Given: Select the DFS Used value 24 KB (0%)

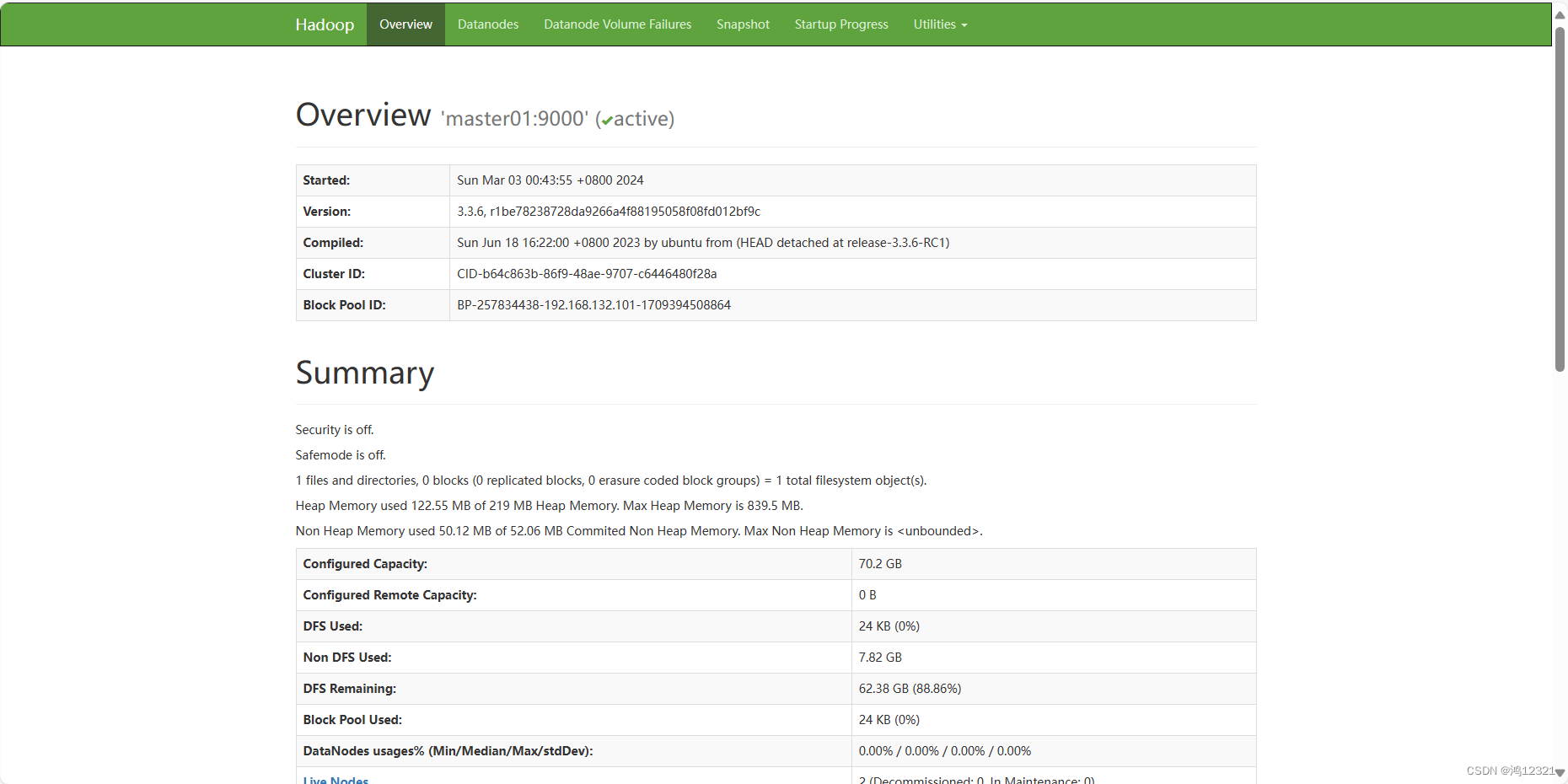Looking at the screenshot, I should pyautogui.click(x=889, y=626).
